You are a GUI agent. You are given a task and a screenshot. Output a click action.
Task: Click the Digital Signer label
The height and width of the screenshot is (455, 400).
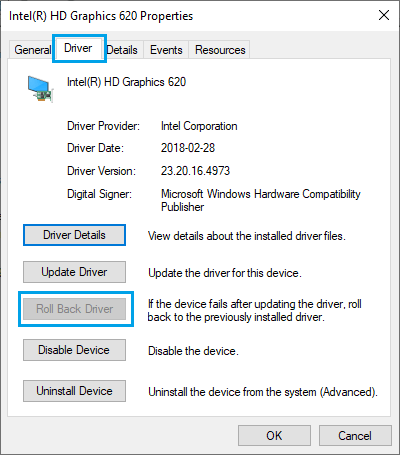[x=99, y=194]
